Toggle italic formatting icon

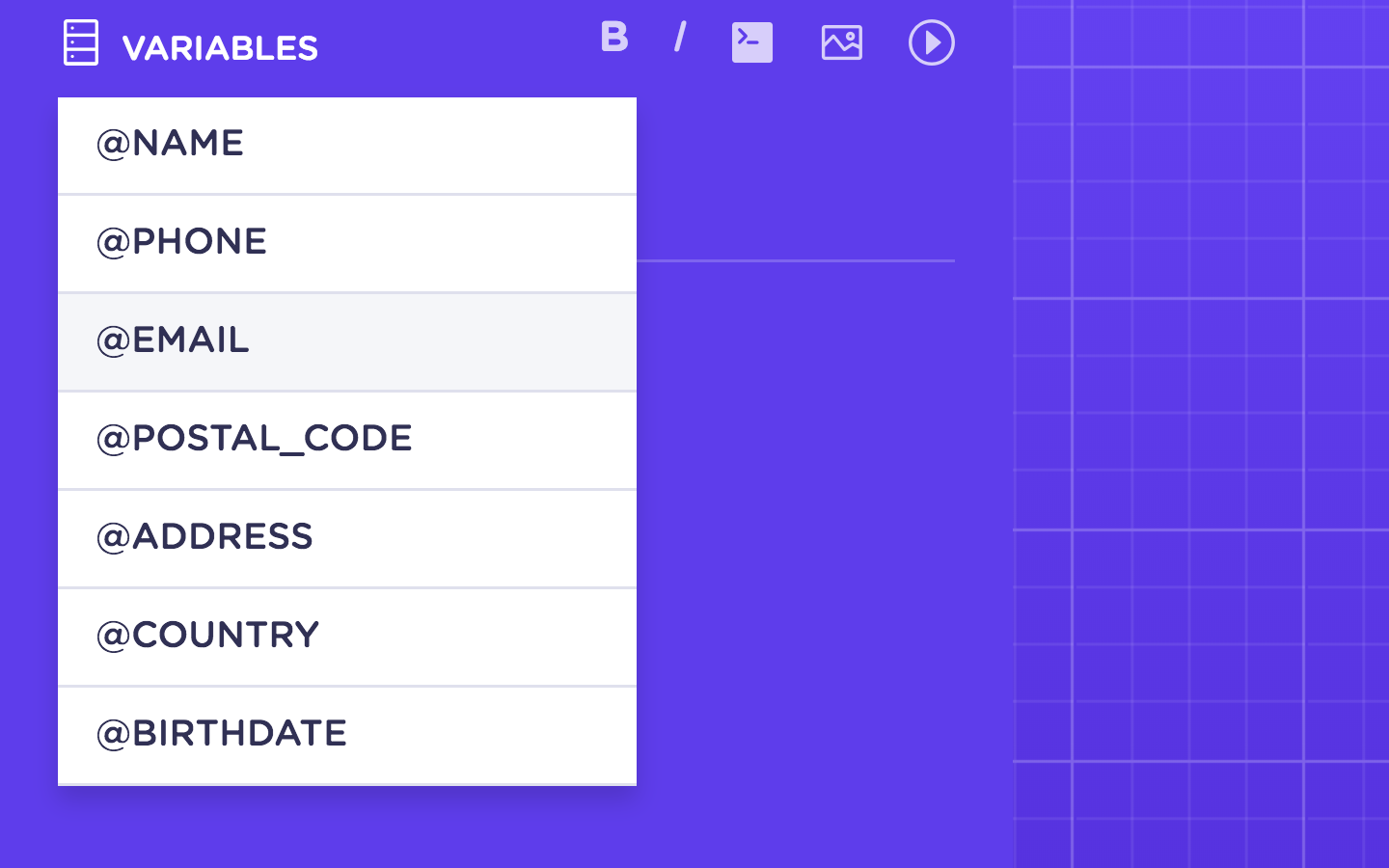[x=680, y=37]
